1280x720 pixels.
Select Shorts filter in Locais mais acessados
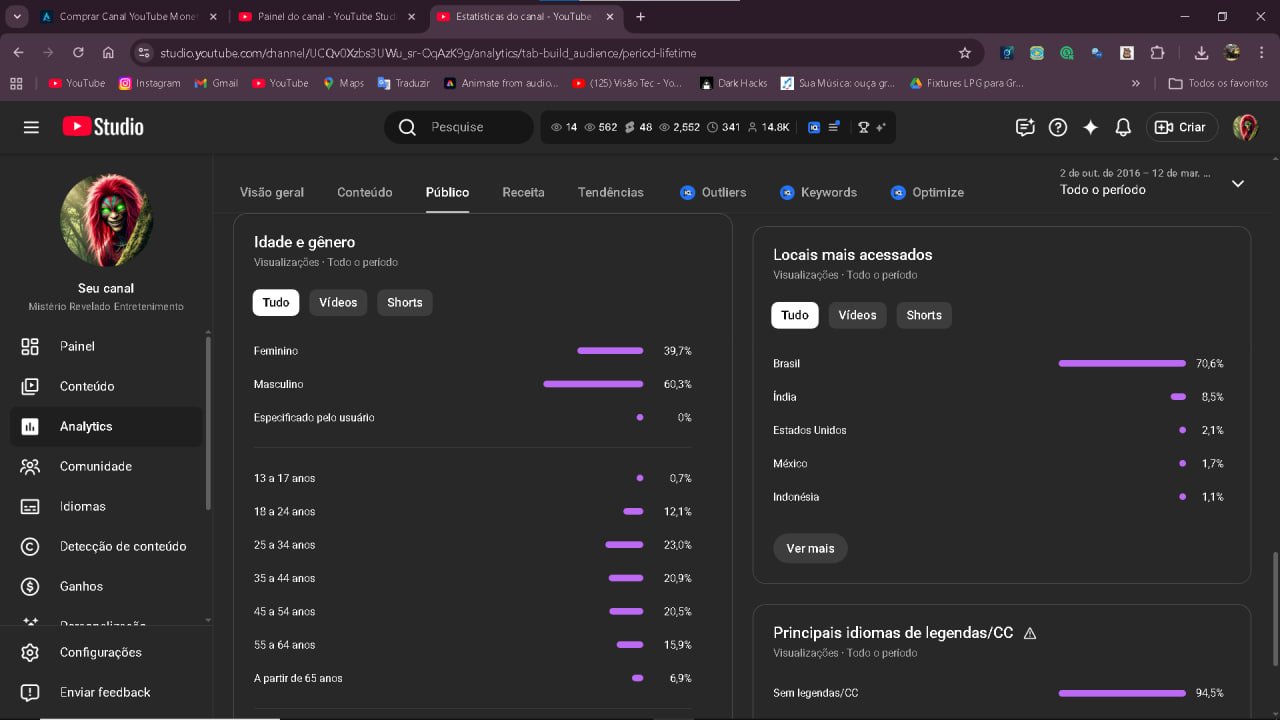pyautogui.click(x=923, y=315)
